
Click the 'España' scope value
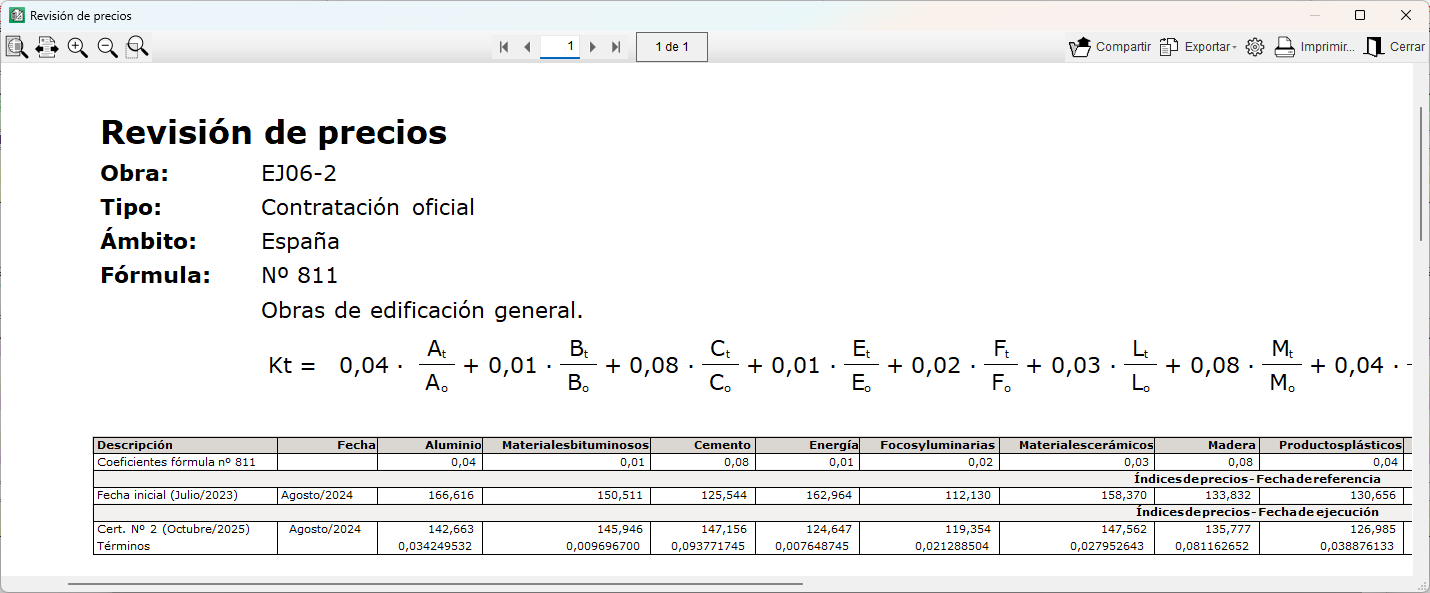coord(300,241)
